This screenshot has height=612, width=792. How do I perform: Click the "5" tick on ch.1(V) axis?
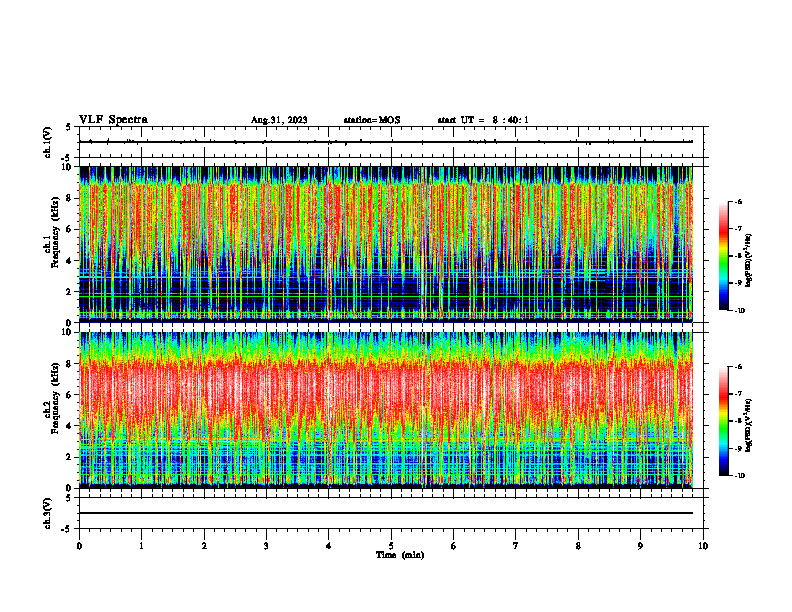coord(68,127)
